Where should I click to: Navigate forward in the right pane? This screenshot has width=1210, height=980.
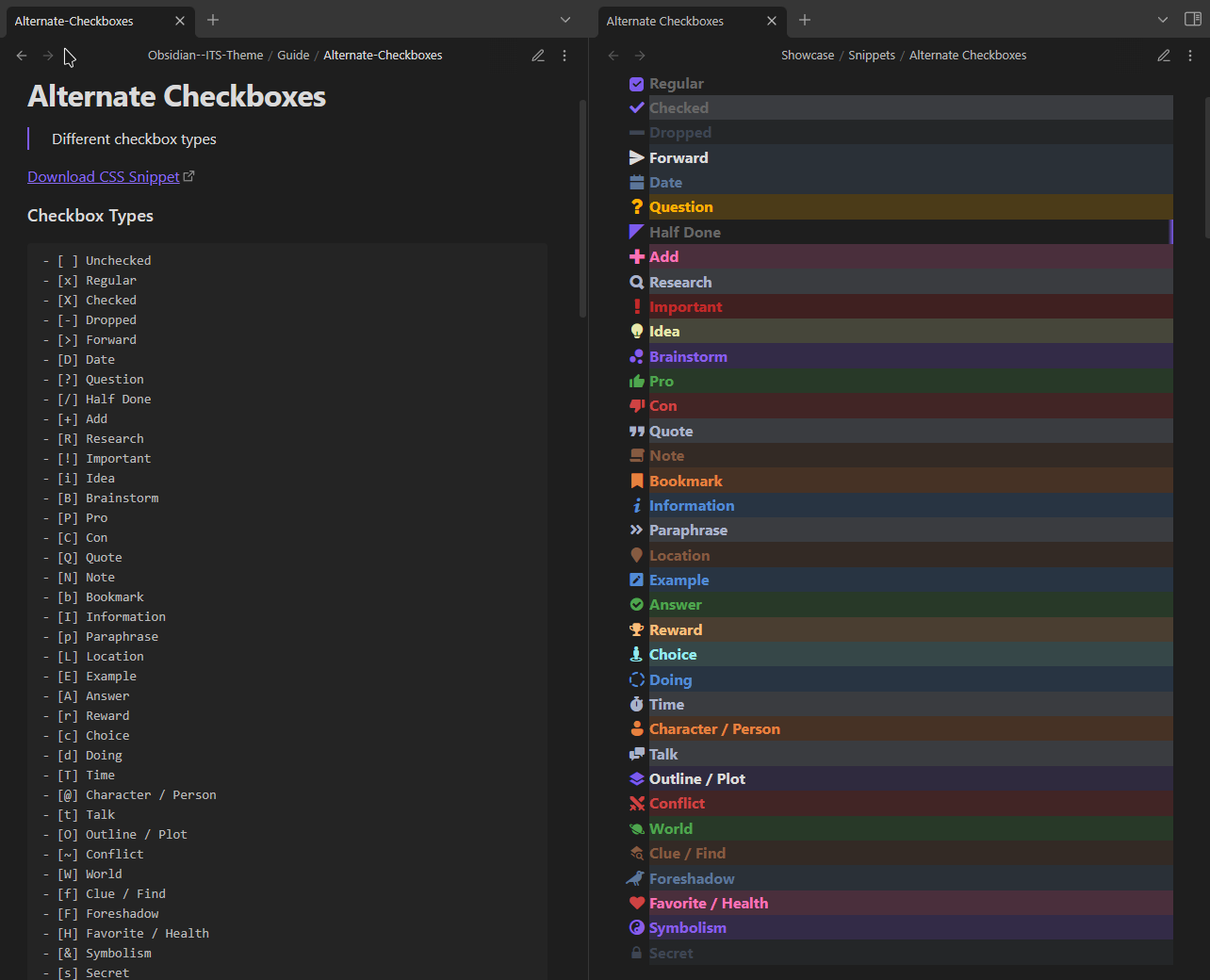[640, 56]
